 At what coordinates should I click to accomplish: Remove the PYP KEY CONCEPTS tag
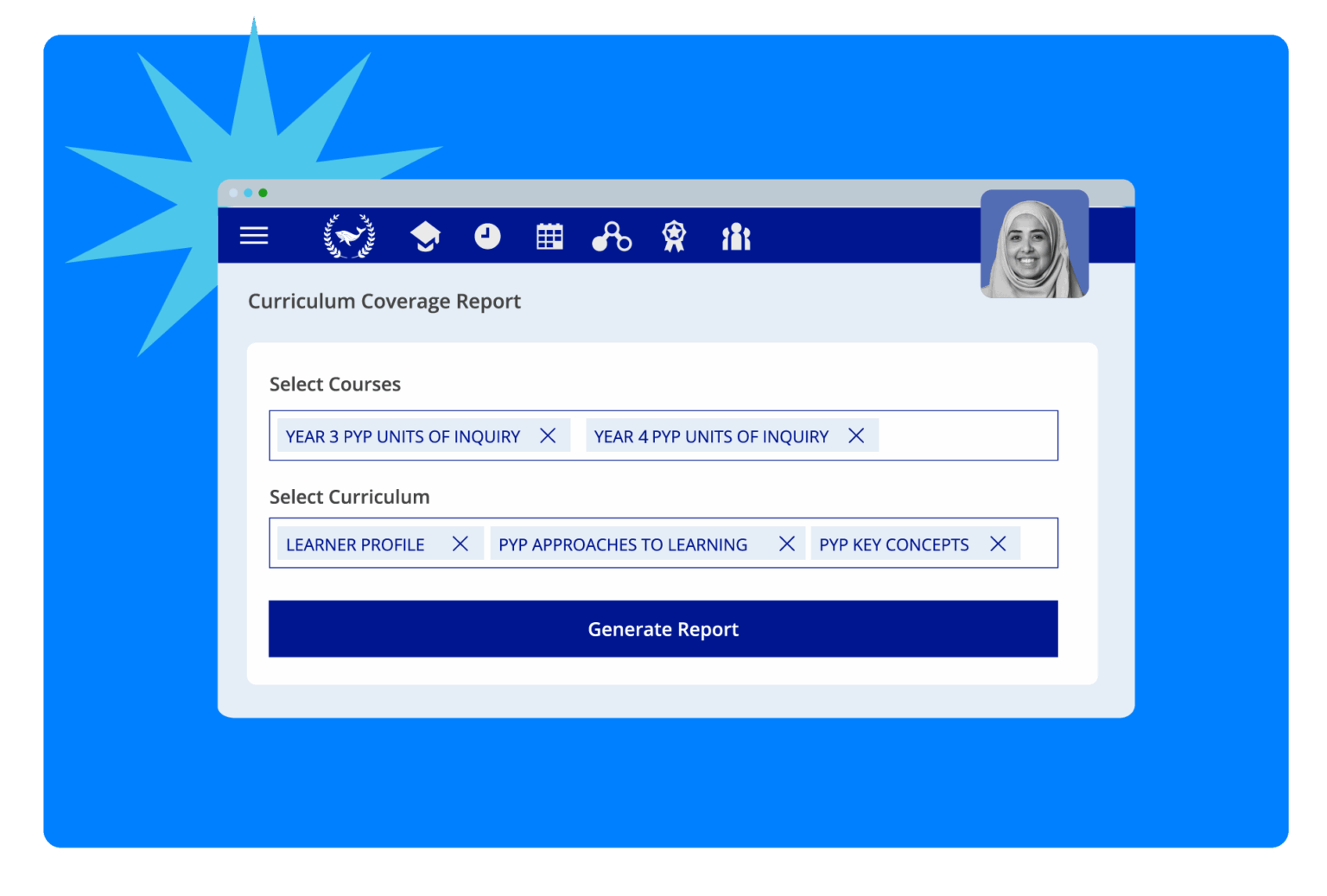point(998,543)
